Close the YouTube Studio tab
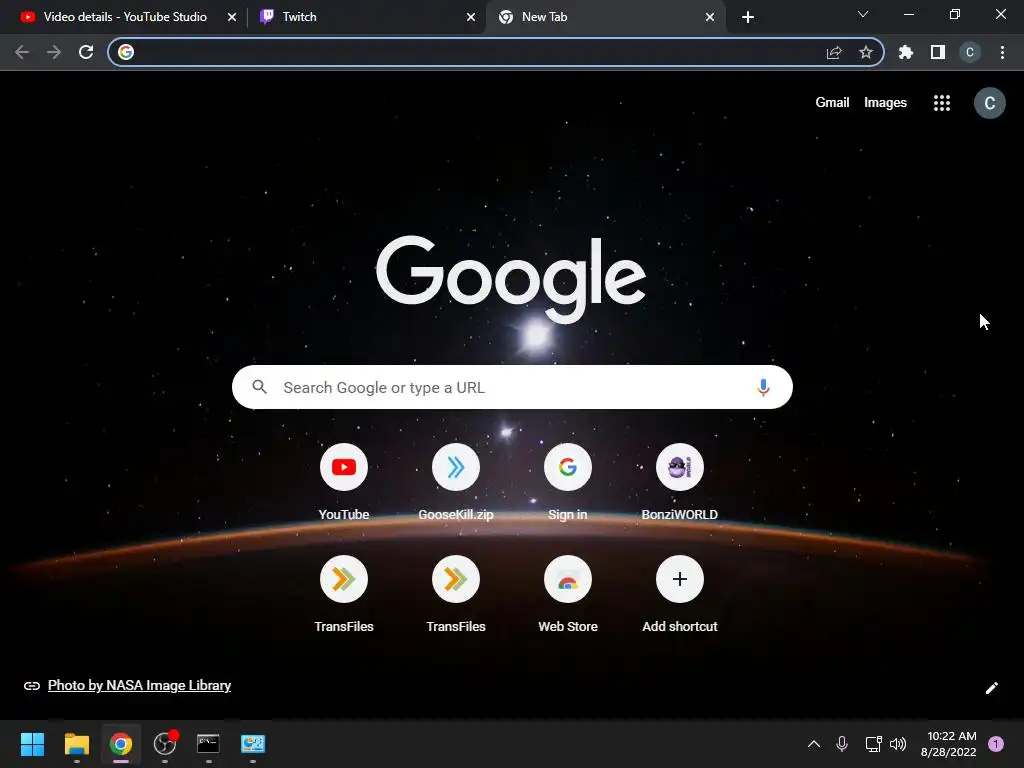This screenshot has height=768, width=1024. point(232,17)
